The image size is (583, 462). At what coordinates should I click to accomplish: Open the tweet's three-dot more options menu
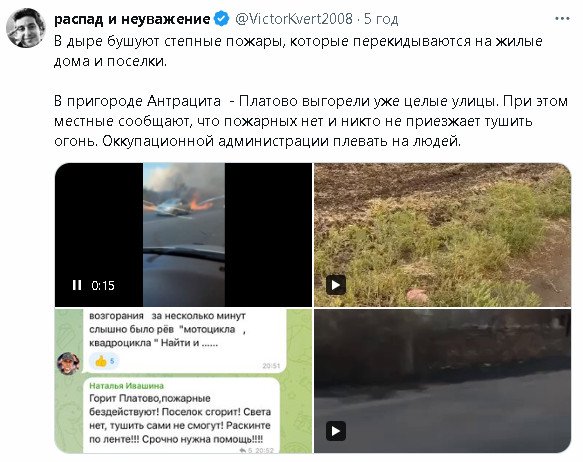coord(562,19)
